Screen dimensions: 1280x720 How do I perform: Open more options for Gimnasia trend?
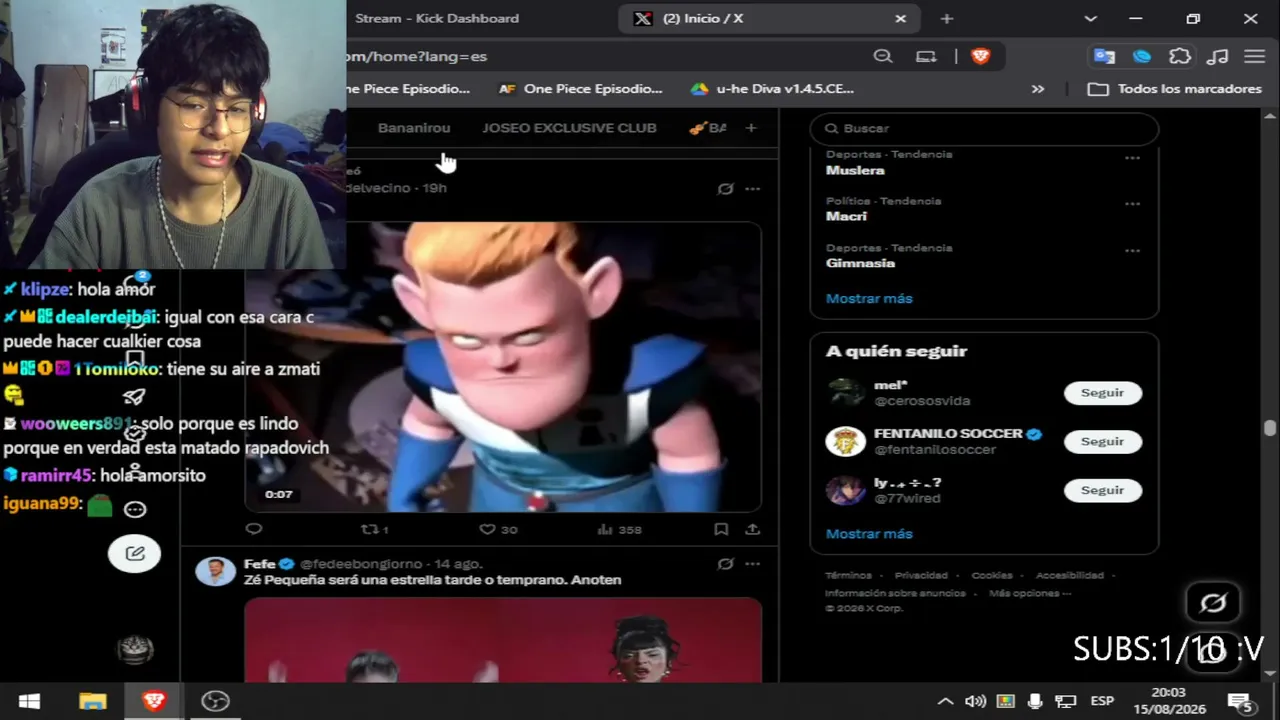[1132, 251]
